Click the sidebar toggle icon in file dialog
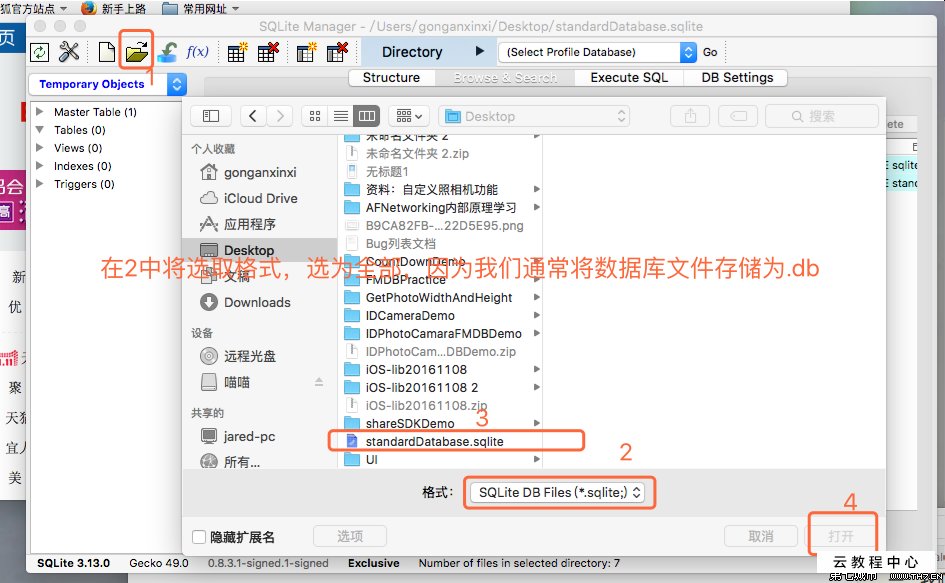 pyautogui.click(x=210, y=115)
